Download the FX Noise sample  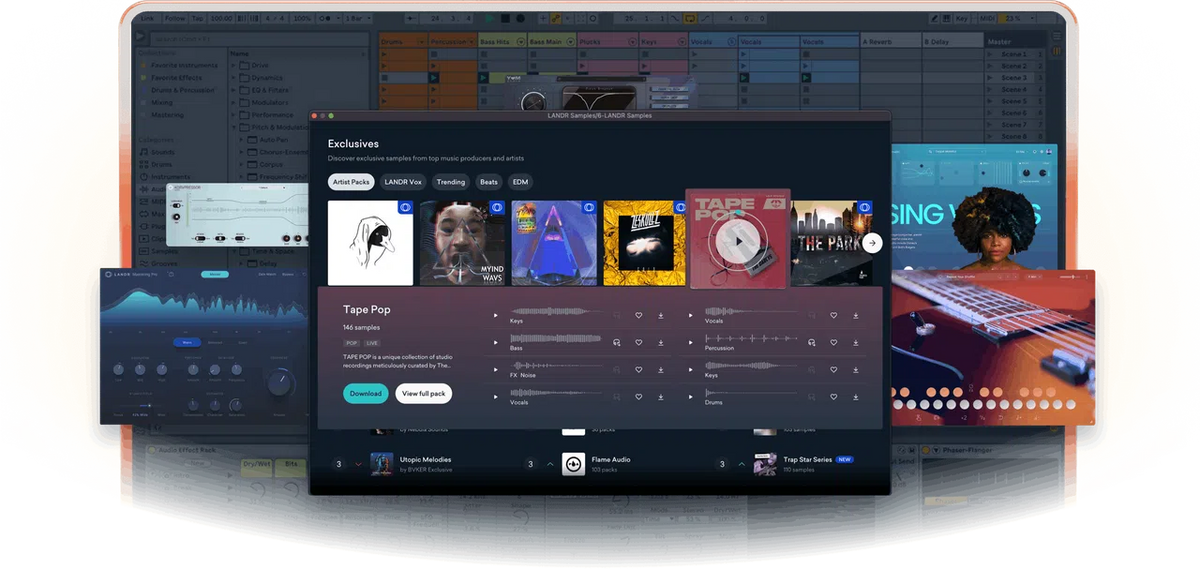(x=661, y=370)
